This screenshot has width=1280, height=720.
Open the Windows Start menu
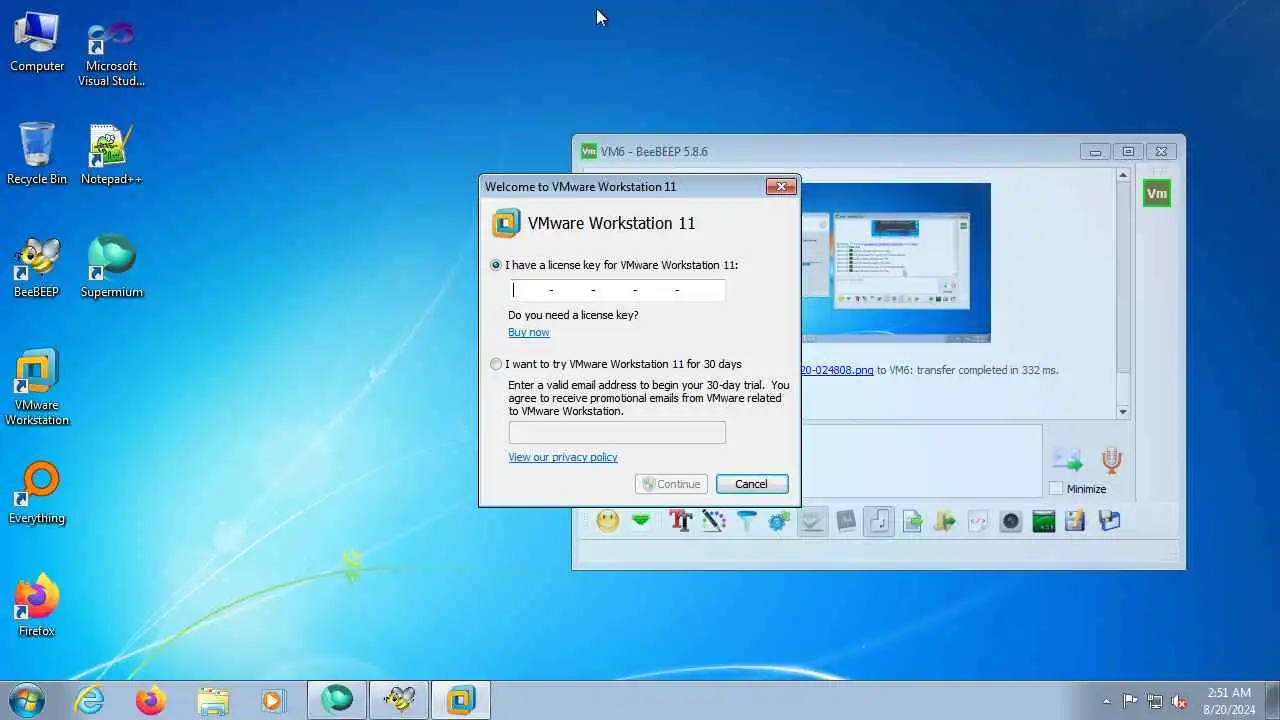[x=26, y=700]
